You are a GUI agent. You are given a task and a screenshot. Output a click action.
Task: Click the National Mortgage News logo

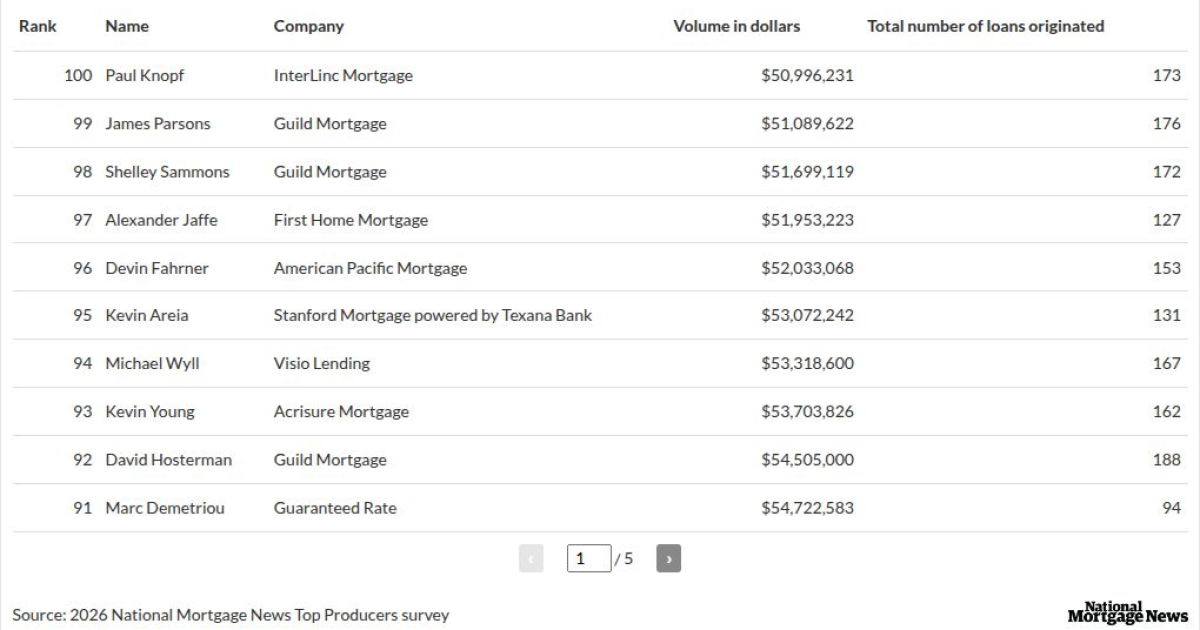1127,613
